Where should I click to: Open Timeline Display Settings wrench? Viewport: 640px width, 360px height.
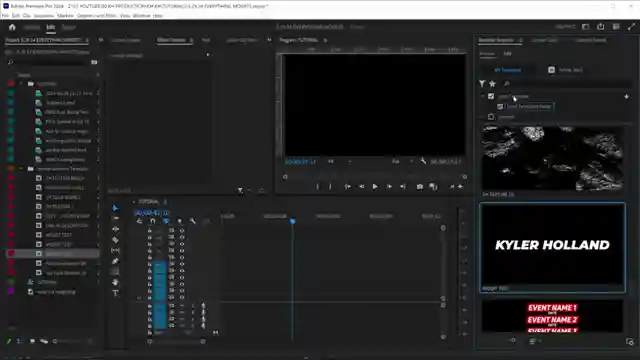click(193, 221)
